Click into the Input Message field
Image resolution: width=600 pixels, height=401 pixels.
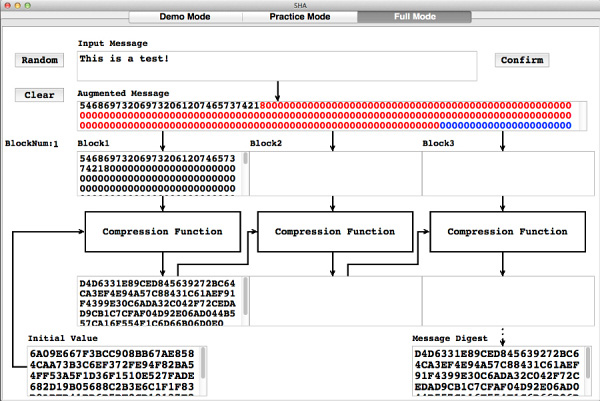click(x=280, y=66)
